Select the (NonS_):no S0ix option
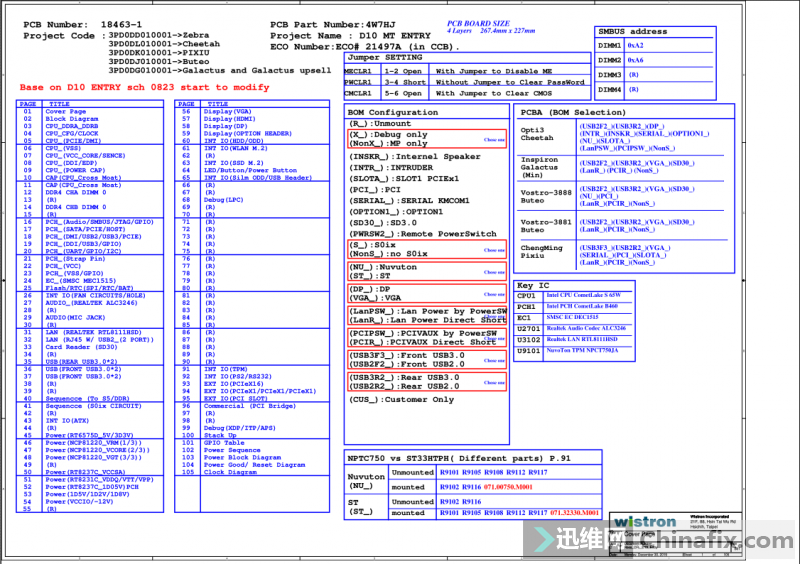 click(x=388, y=254)
